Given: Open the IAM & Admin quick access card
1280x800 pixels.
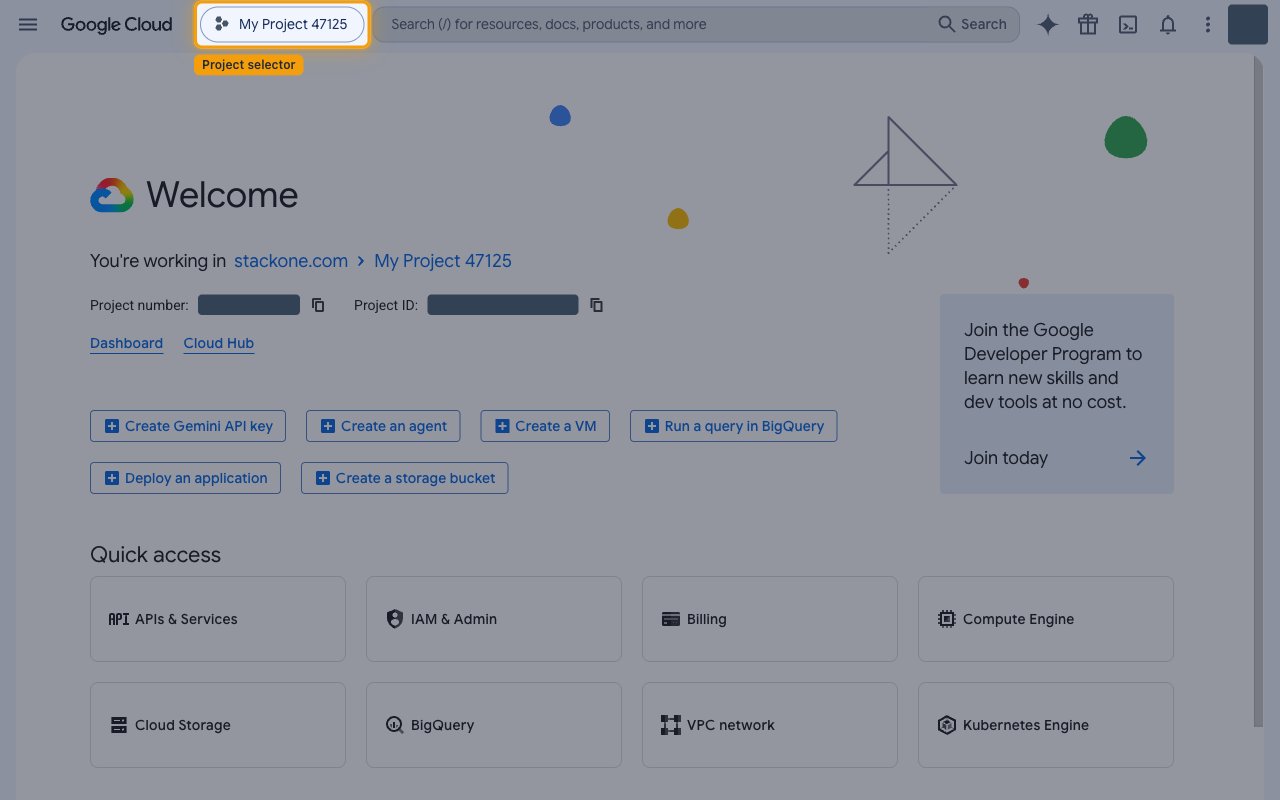Looking at the screenshot, I should [494, 619].
